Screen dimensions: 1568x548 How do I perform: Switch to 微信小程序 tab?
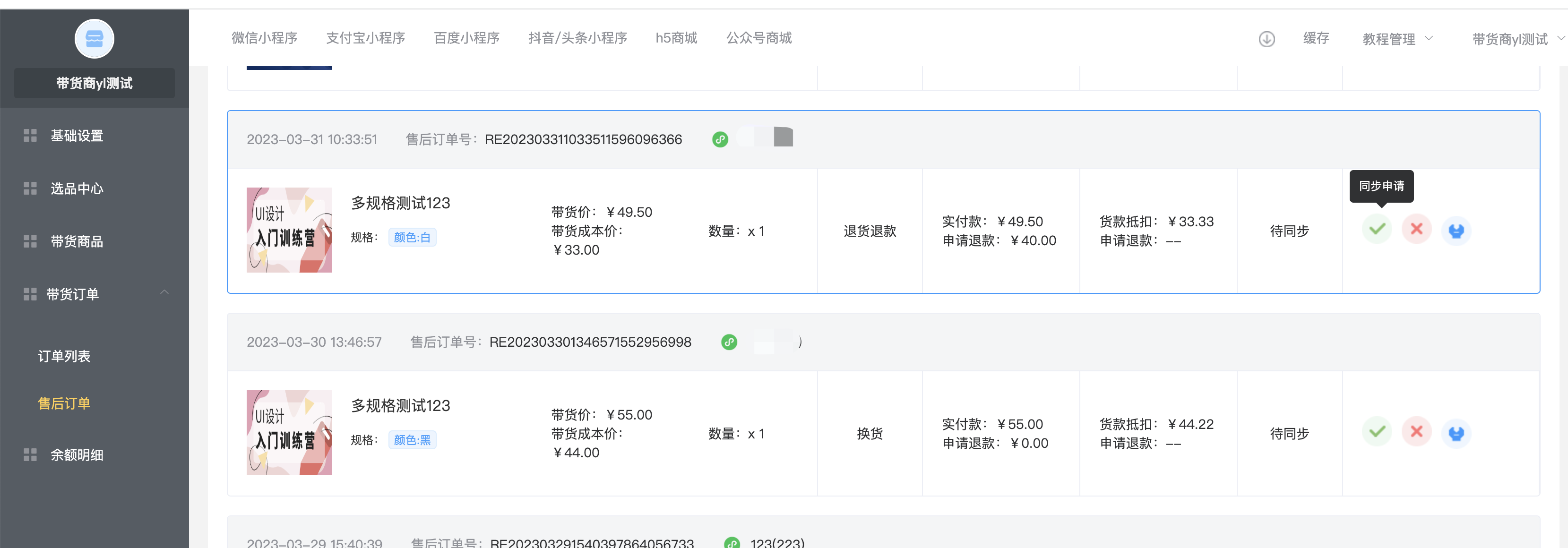pyautogui.click(x=264, y=38)
